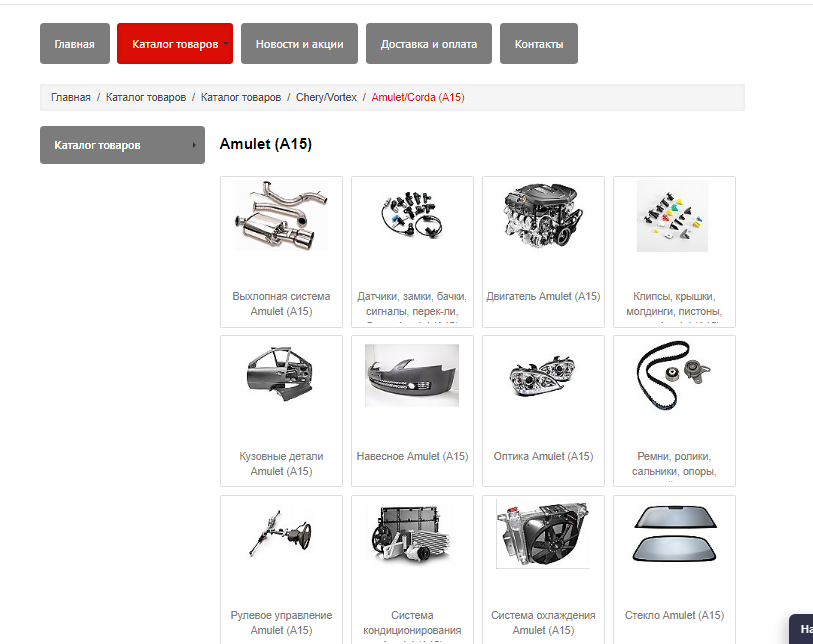This screenshot has width=813, height=644.
Task: Open Кузовные детали Amulet (A15) category
Action: tap(281, 464)
